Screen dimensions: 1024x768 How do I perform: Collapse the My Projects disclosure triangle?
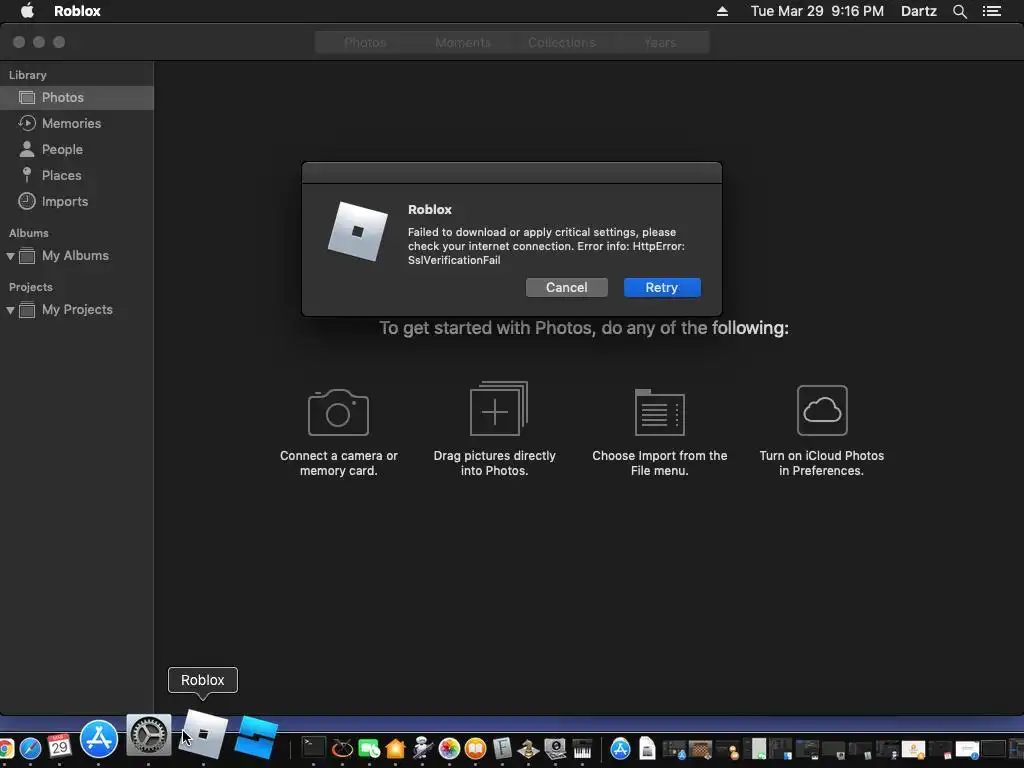click(x=10, y=310)
